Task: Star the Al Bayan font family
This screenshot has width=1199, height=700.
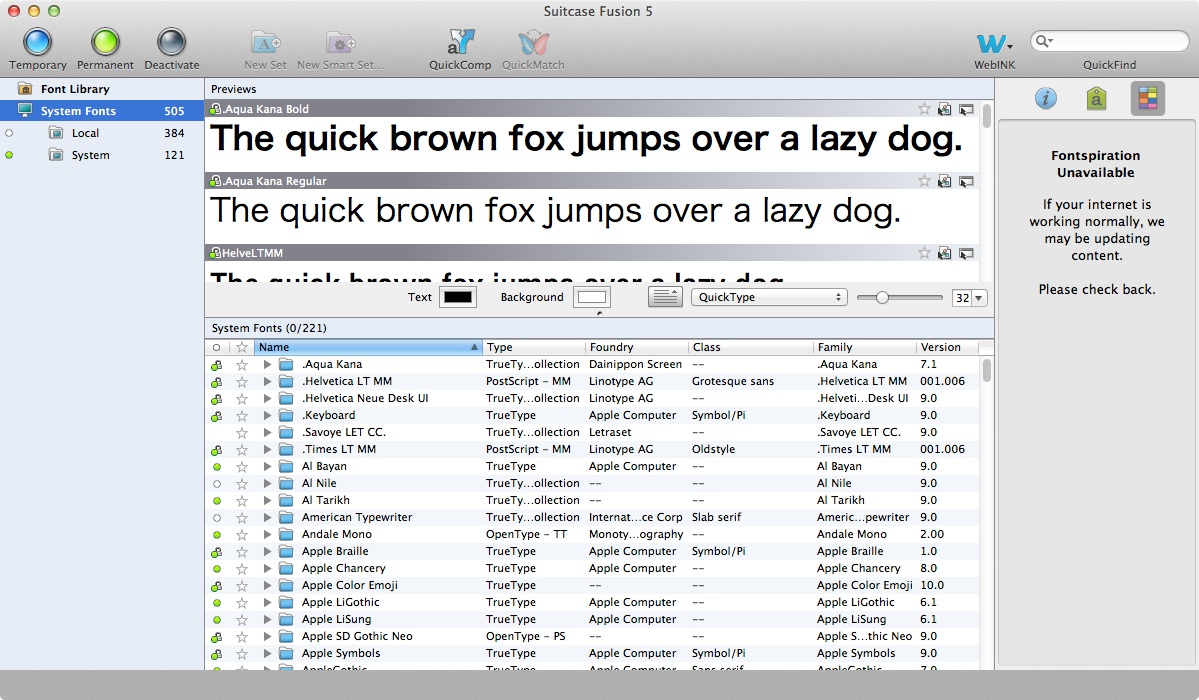Action: click(x=242, y=467)
